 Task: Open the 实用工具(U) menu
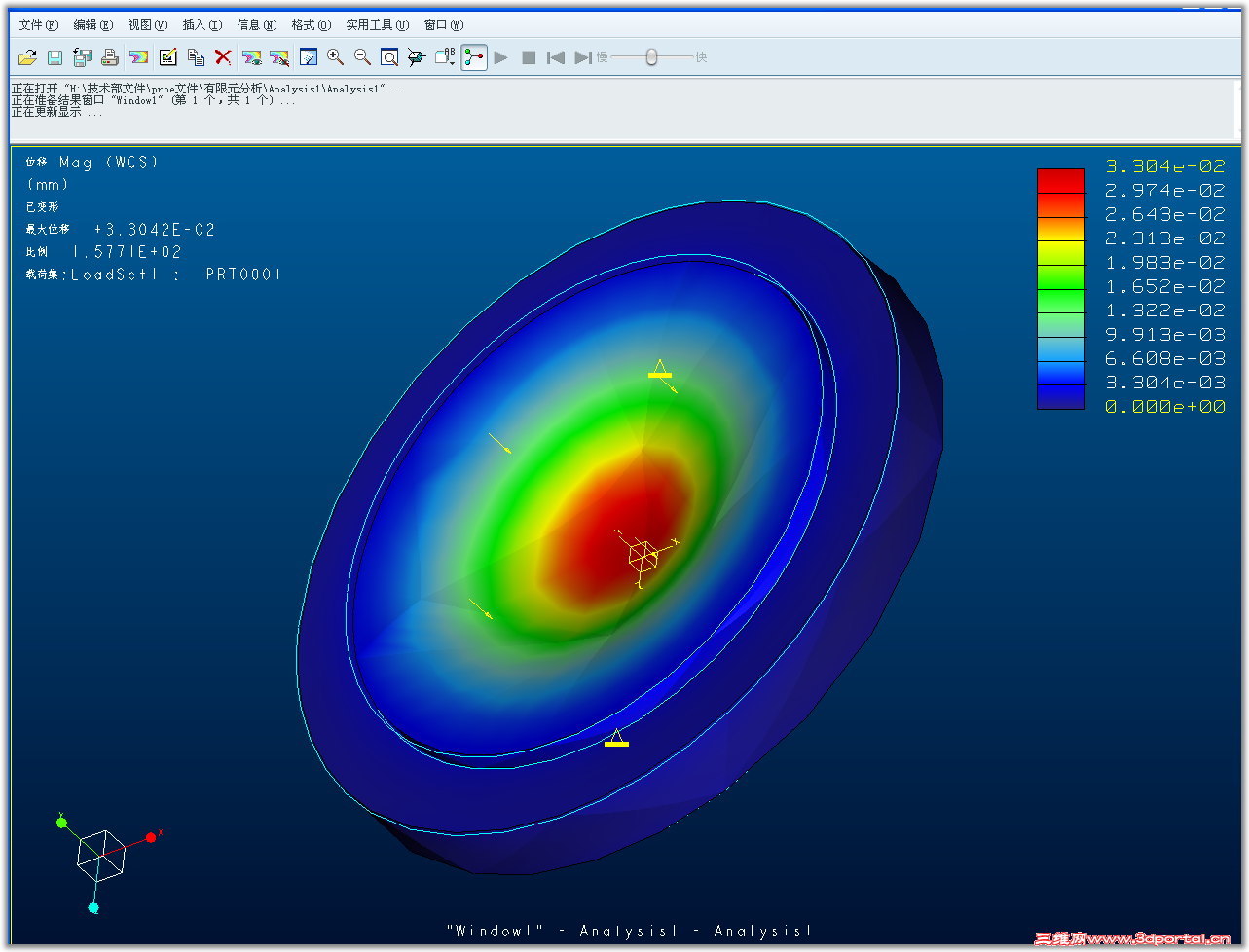point(378,25)
